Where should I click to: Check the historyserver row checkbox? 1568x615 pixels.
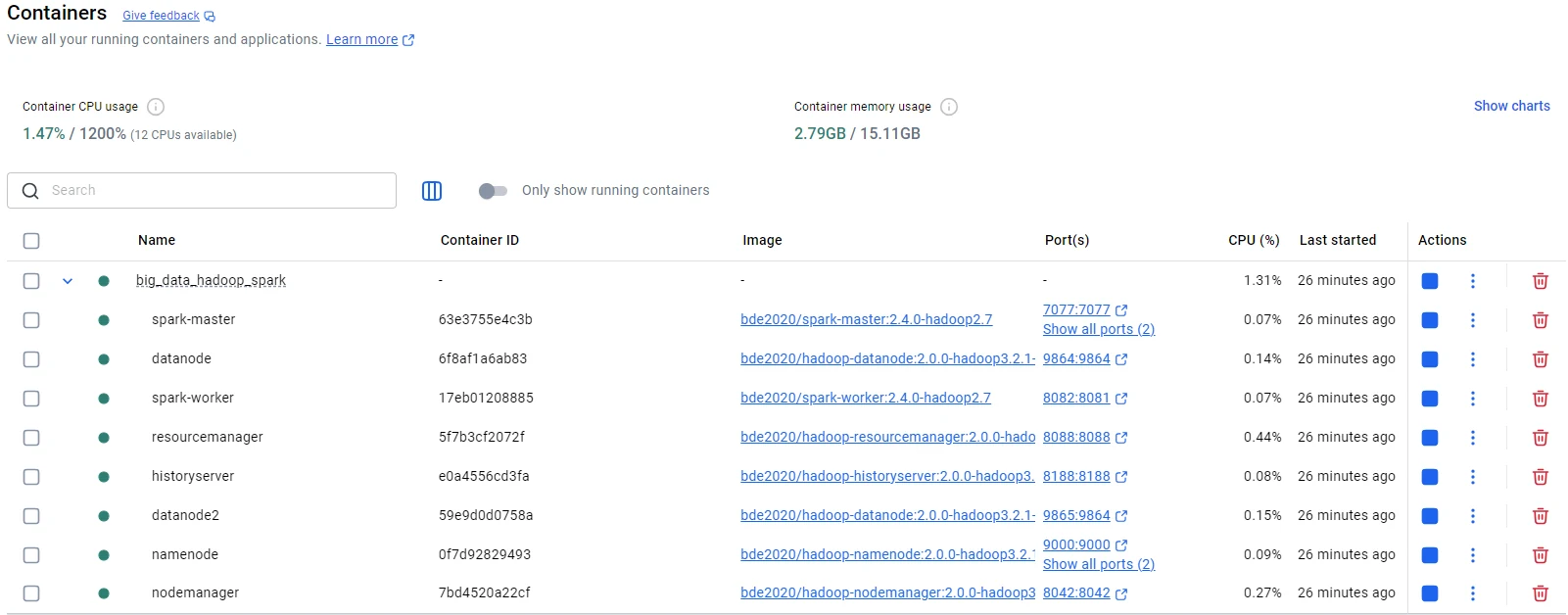31,477
